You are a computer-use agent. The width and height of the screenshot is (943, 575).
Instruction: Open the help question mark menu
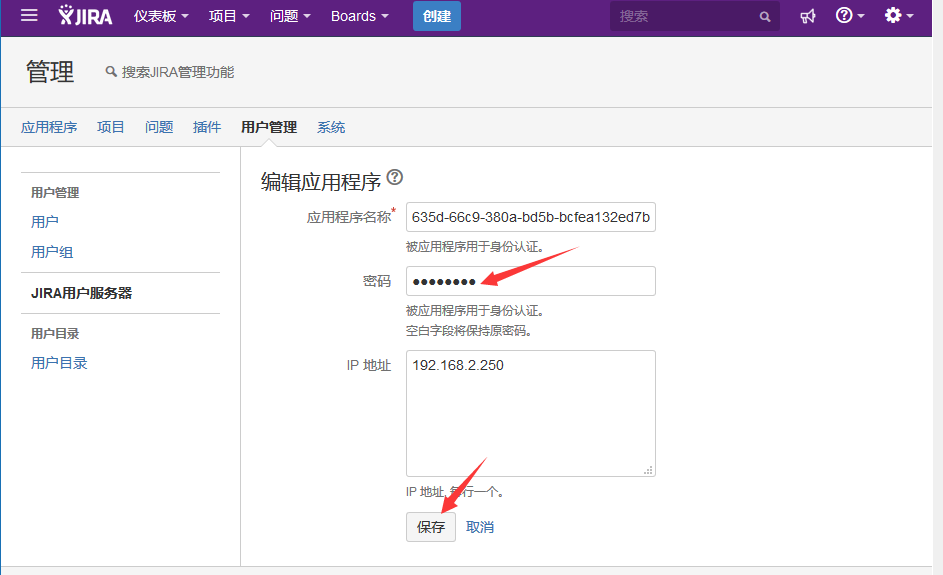coord(850,16)
